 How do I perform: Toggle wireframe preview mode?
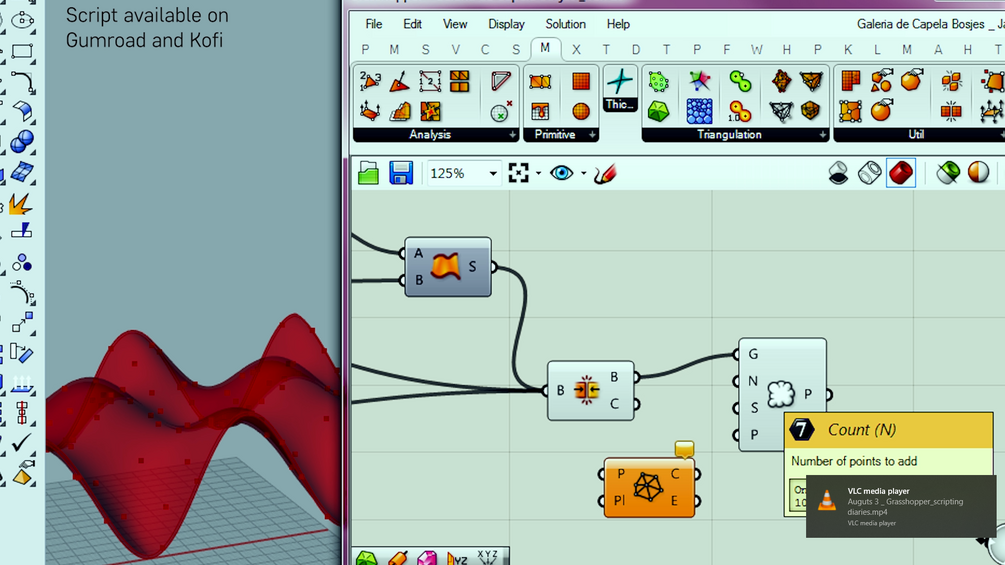pos(870,173)
